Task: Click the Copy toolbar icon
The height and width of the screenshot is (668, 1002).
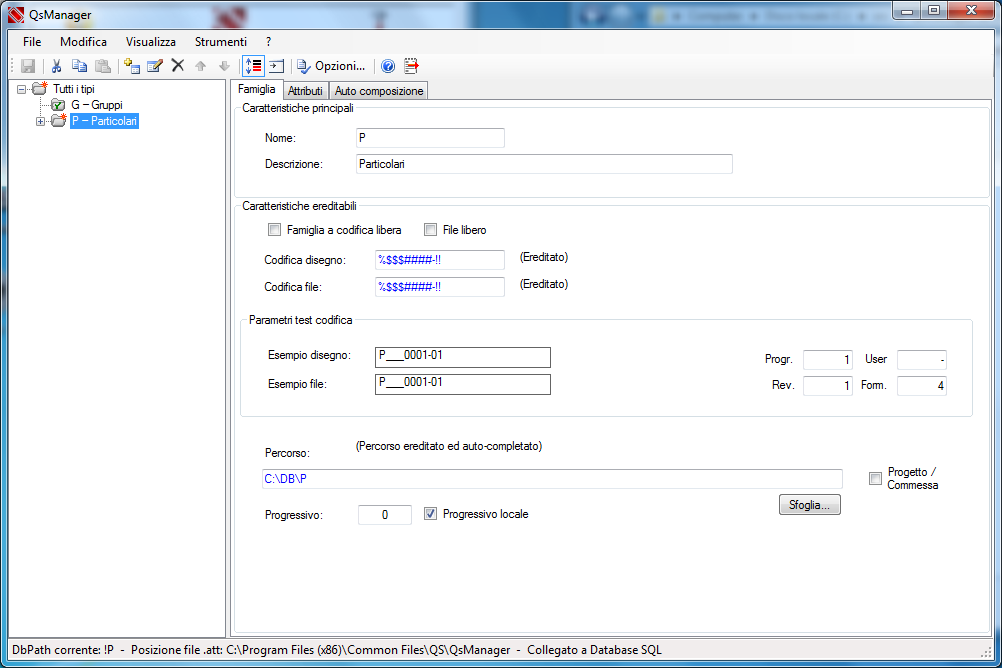Action: pos(79,66)
